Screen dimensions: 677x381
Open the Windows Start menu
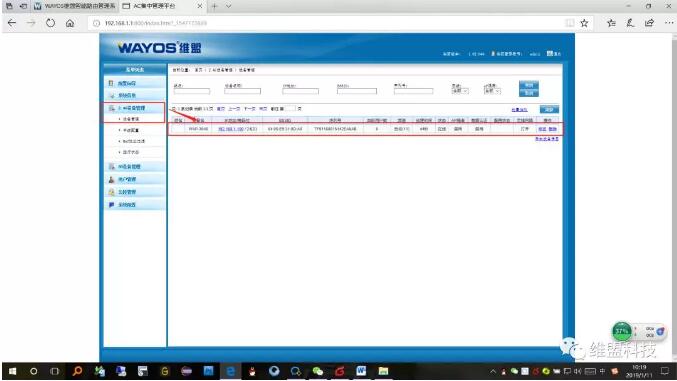[12, 371]
